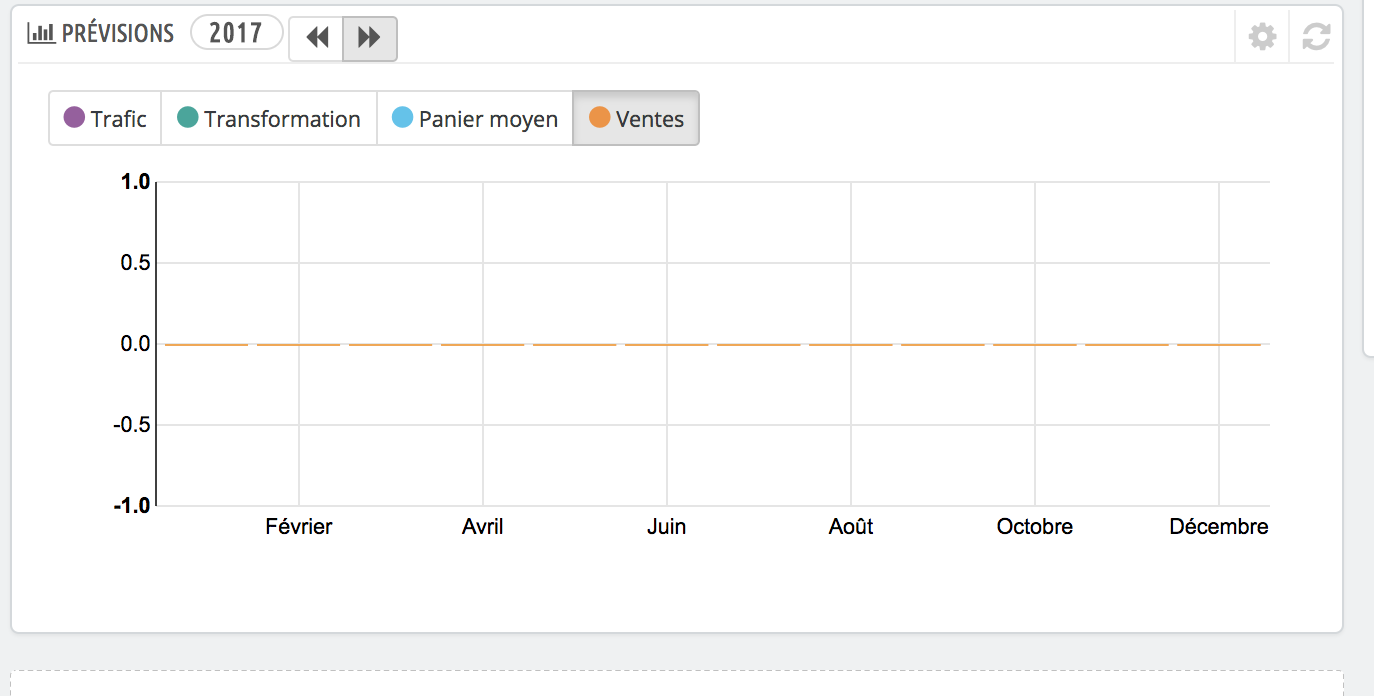Select the Ventes series button
The image size is (1374, 696).
click(x=636, y=118)
